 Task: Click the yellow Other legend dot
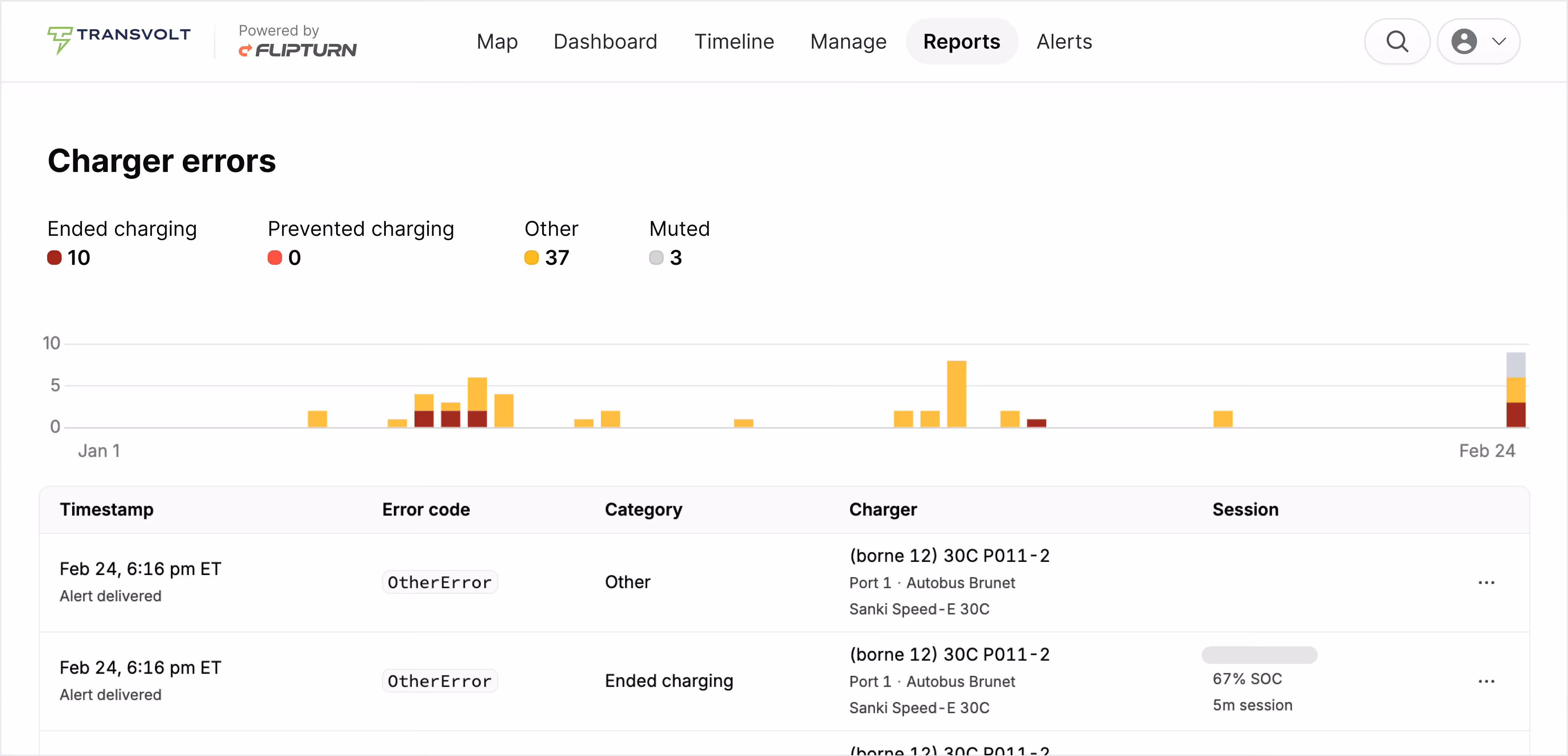click(532, 258)
